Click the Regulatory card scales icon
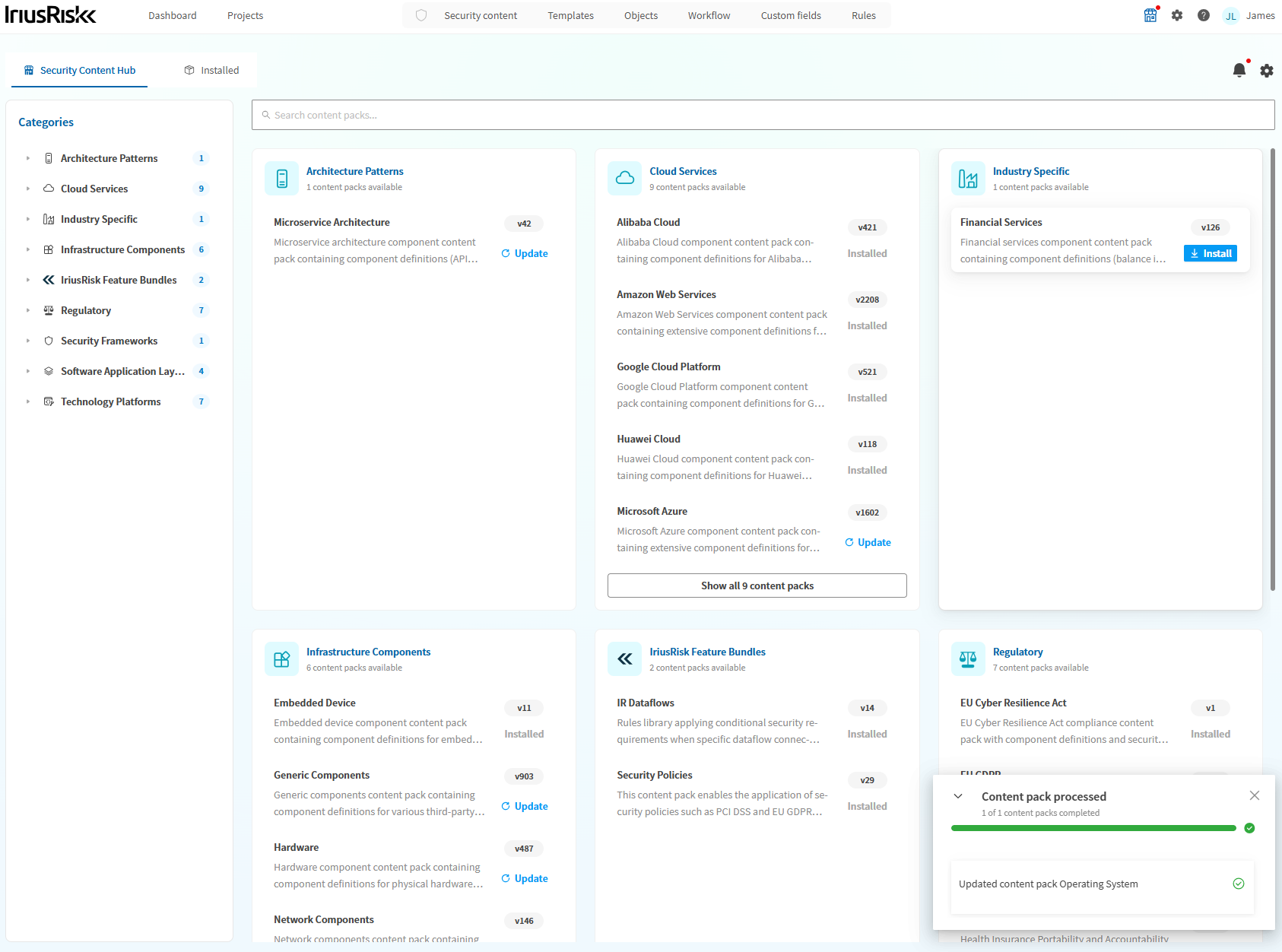Viewport: 1282px width, 952px height. click(x=968, y=659)
